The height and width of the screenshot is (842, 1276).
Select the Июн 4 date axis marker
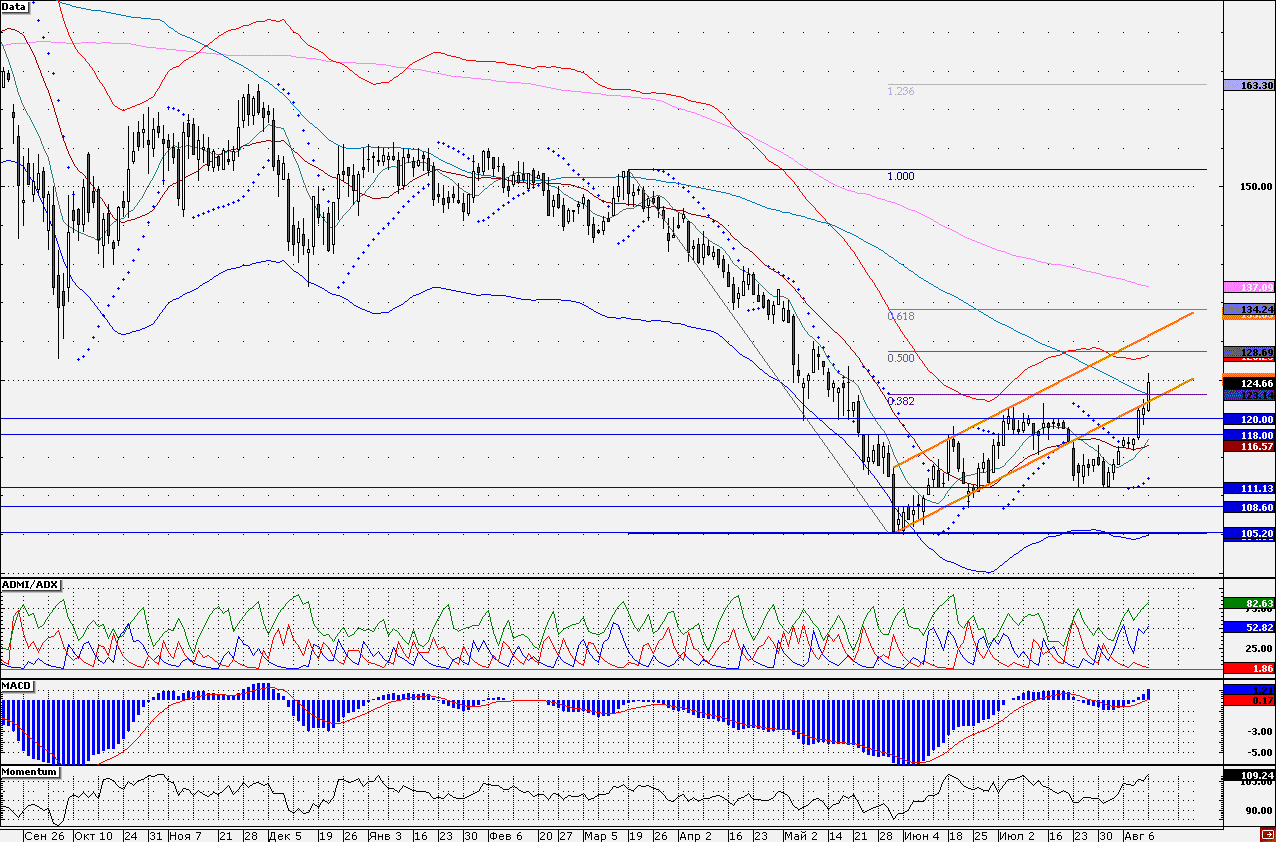click(x=921, y=834)
